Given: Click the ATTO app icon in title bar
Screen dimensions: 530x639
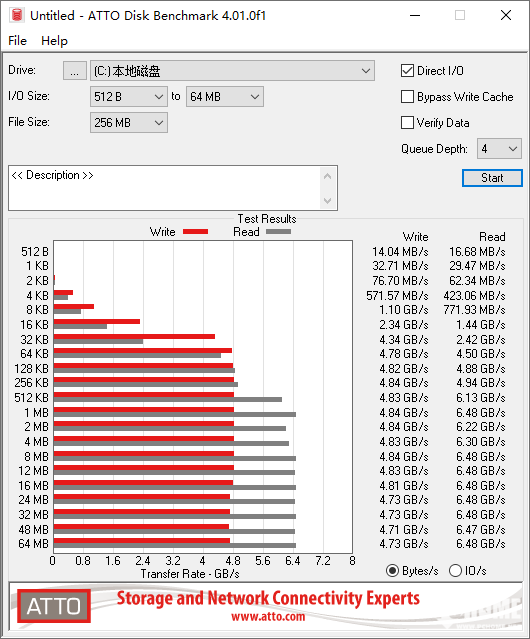Looking at the screenshot, I should pyautogui.click(x=16, y=15).
